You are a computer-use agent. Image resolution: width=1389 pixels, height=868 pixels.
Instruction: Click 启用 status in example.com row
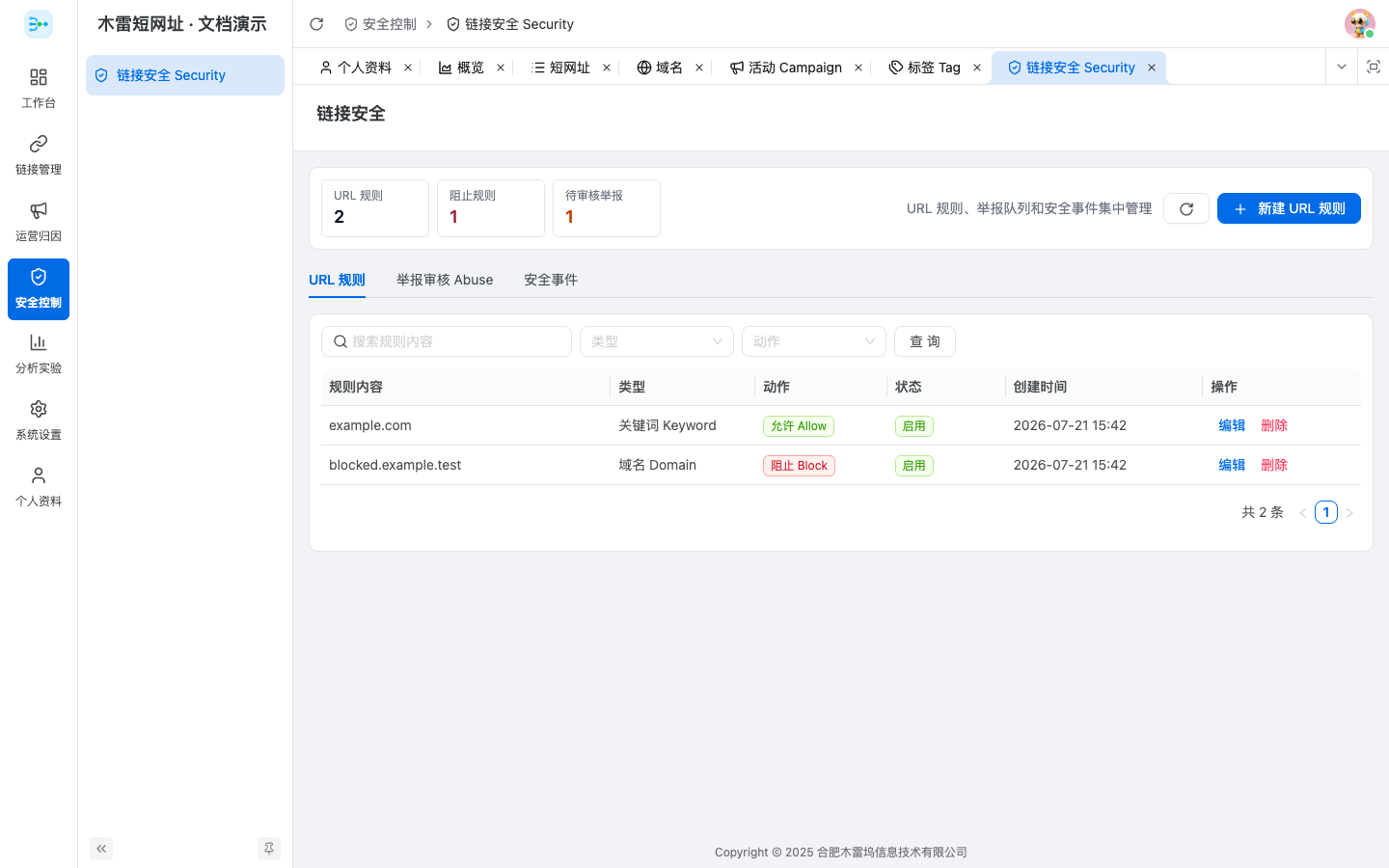pos(913,426)
